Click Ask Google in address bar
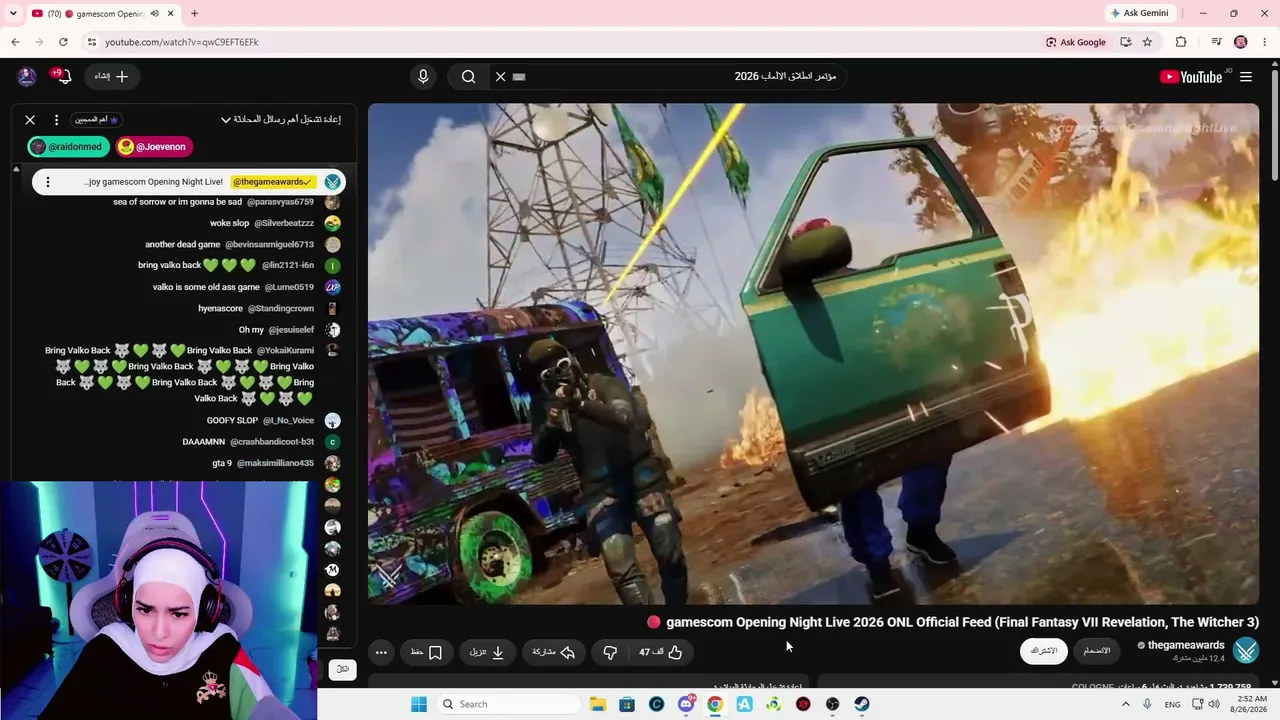Image resolution: width=1280 pixels, height=720 pixels. tap(1076, 42)
